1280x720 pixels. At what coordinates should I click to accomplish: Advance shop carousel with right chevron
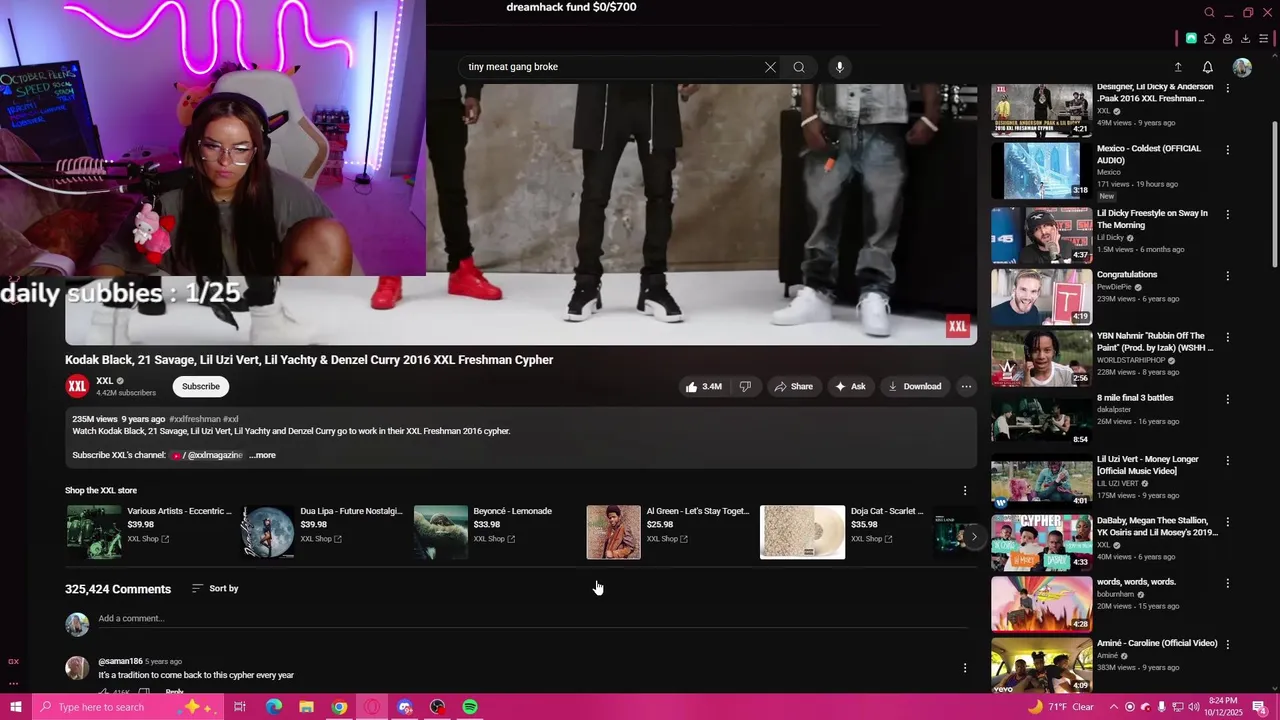974,537
